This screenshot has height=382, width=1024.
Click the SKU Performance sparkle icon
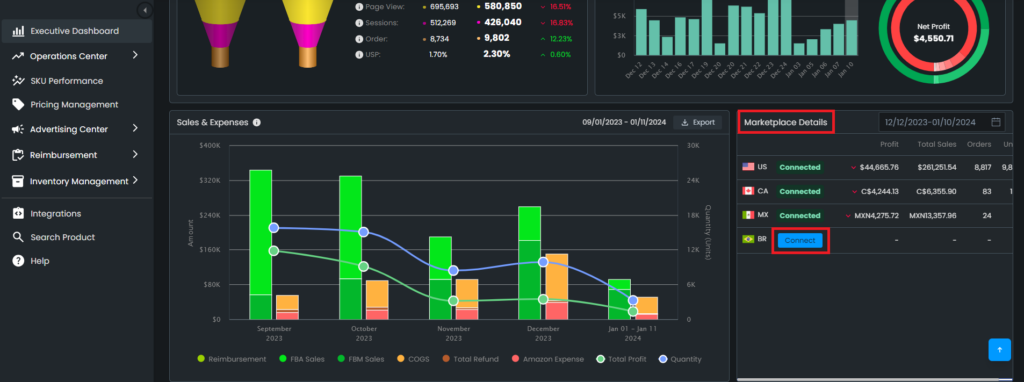coord(18,81)
